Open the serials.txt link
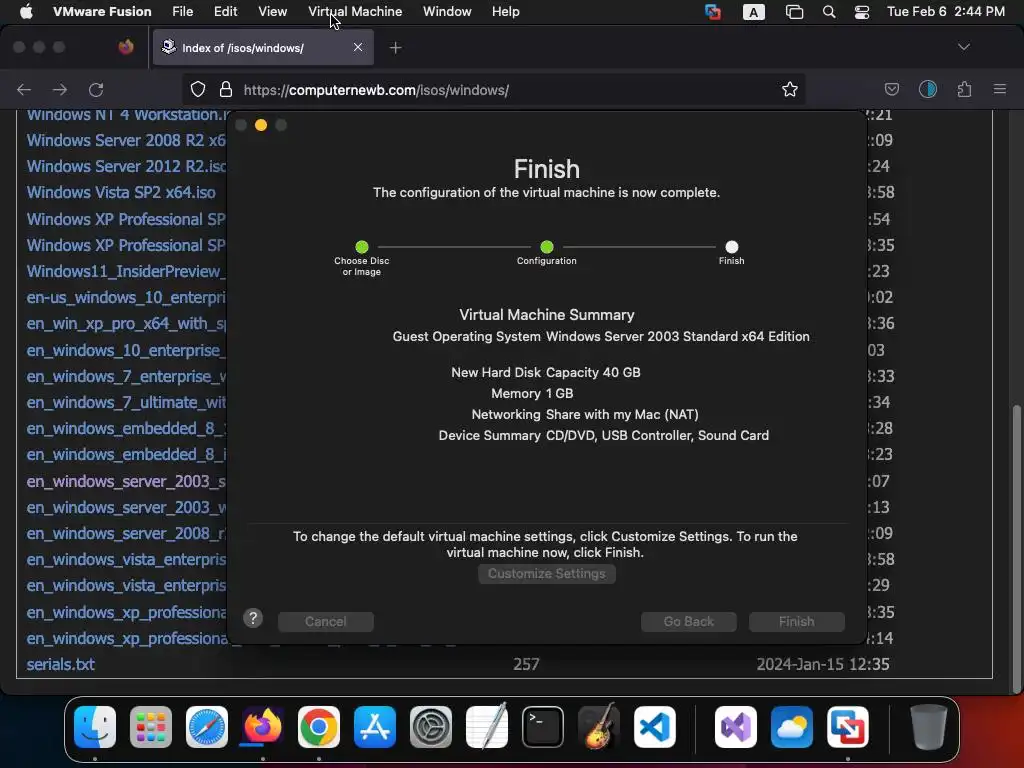This screenshot has height=768, width=1024. [x=60, y=665]
